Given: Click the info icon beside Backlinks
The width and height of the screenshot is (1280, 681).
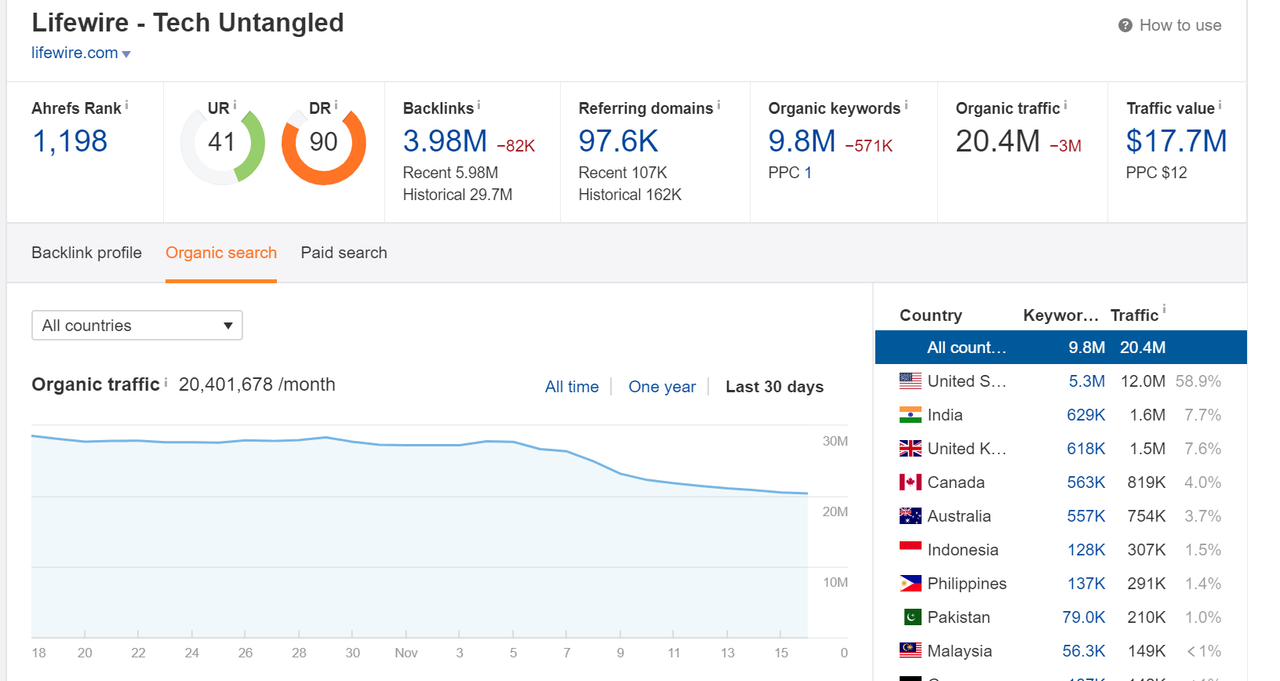Looking at the screenshot, I should click(479, 105).
